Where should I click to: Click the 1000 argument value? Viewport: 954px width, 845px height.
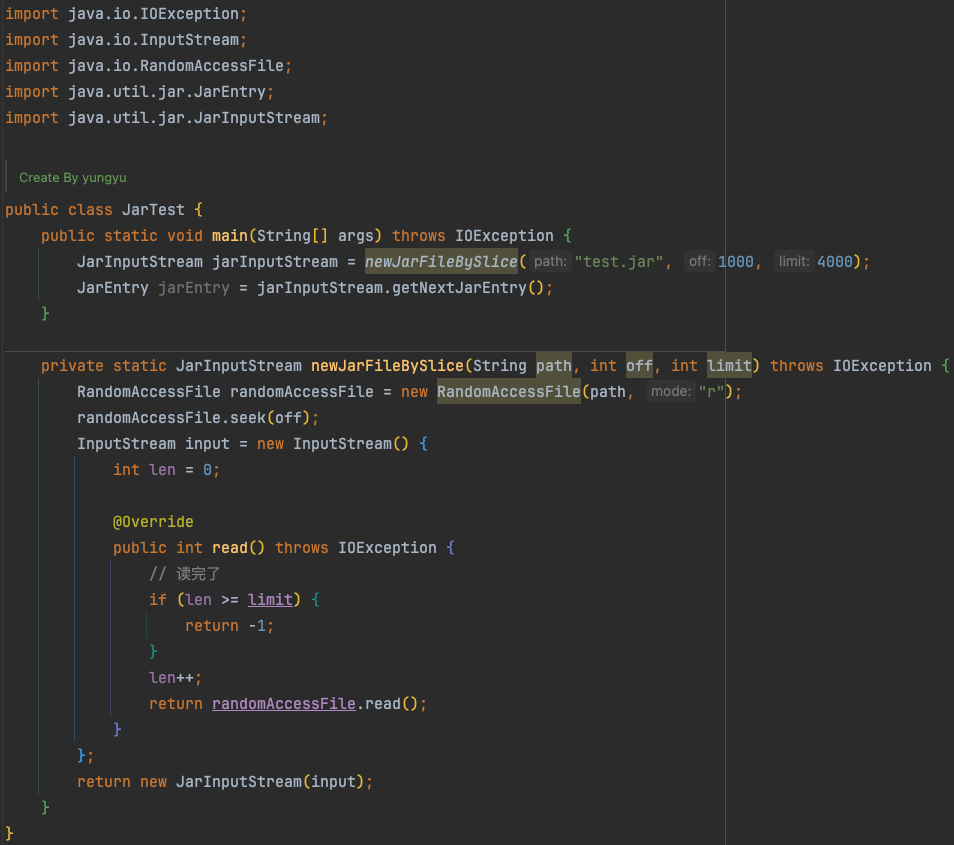(736, 262)
